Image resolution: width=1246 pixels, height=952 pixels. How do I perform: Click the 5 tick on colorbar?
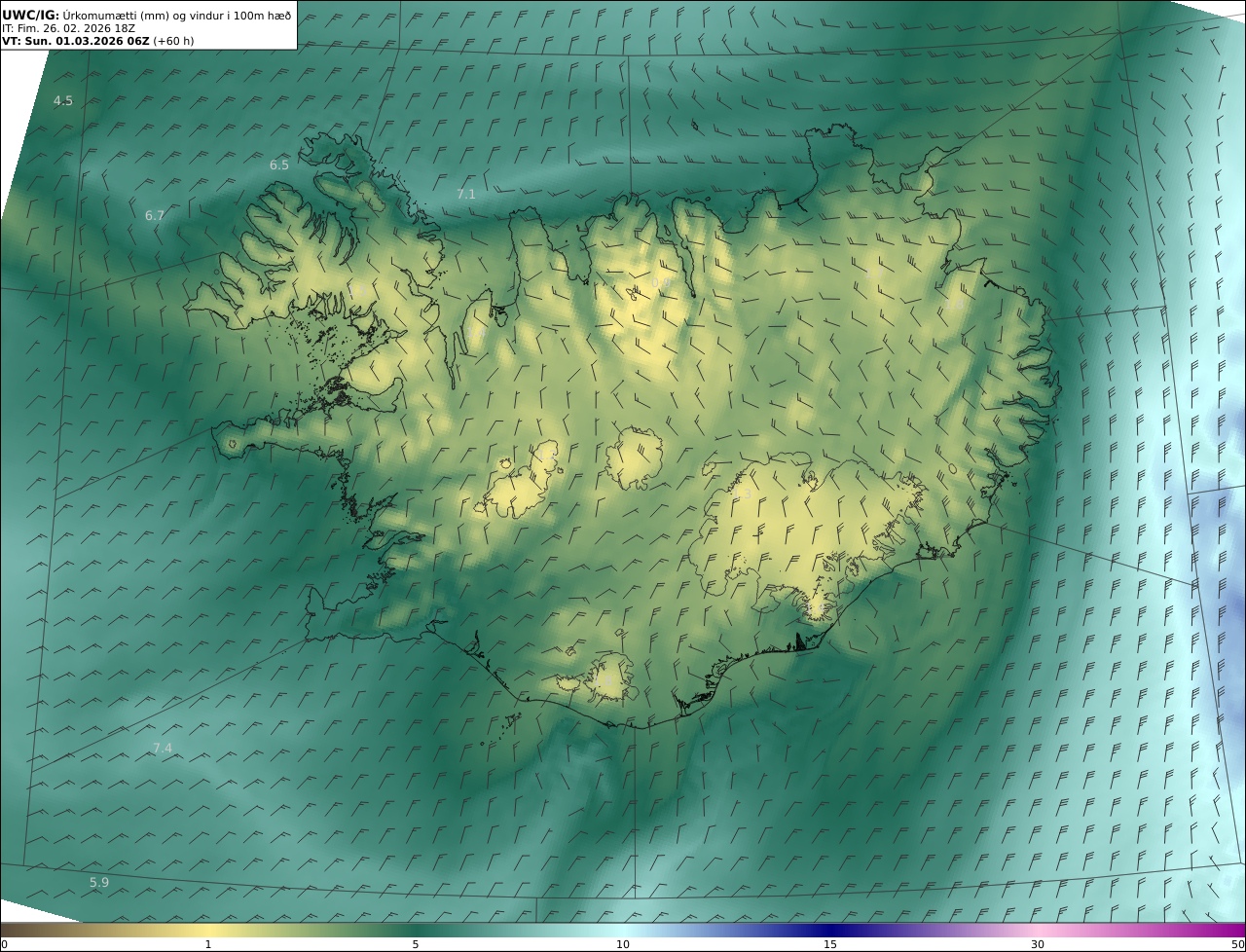coord(416,944)
